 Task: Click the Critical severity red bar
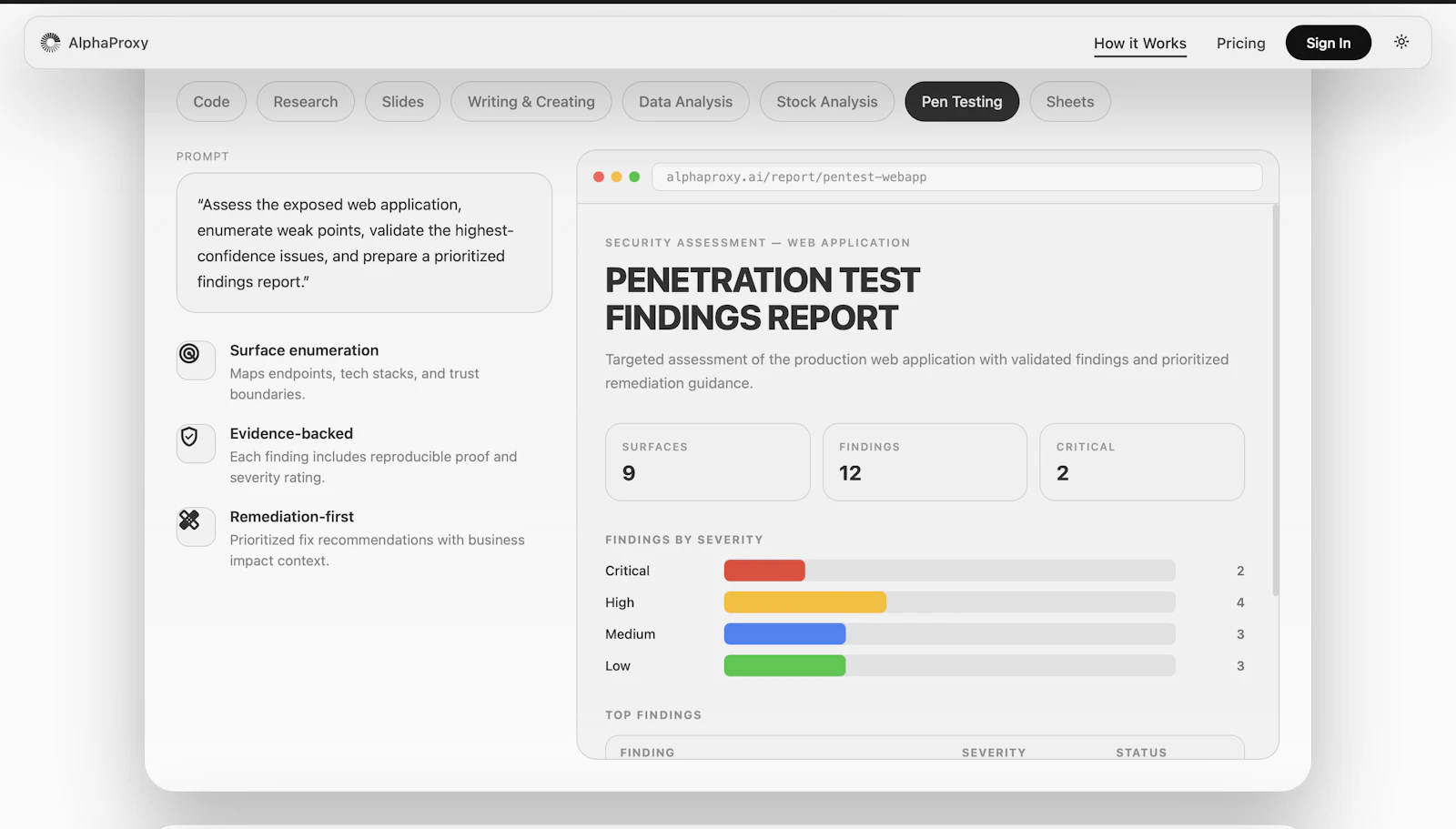764,571
